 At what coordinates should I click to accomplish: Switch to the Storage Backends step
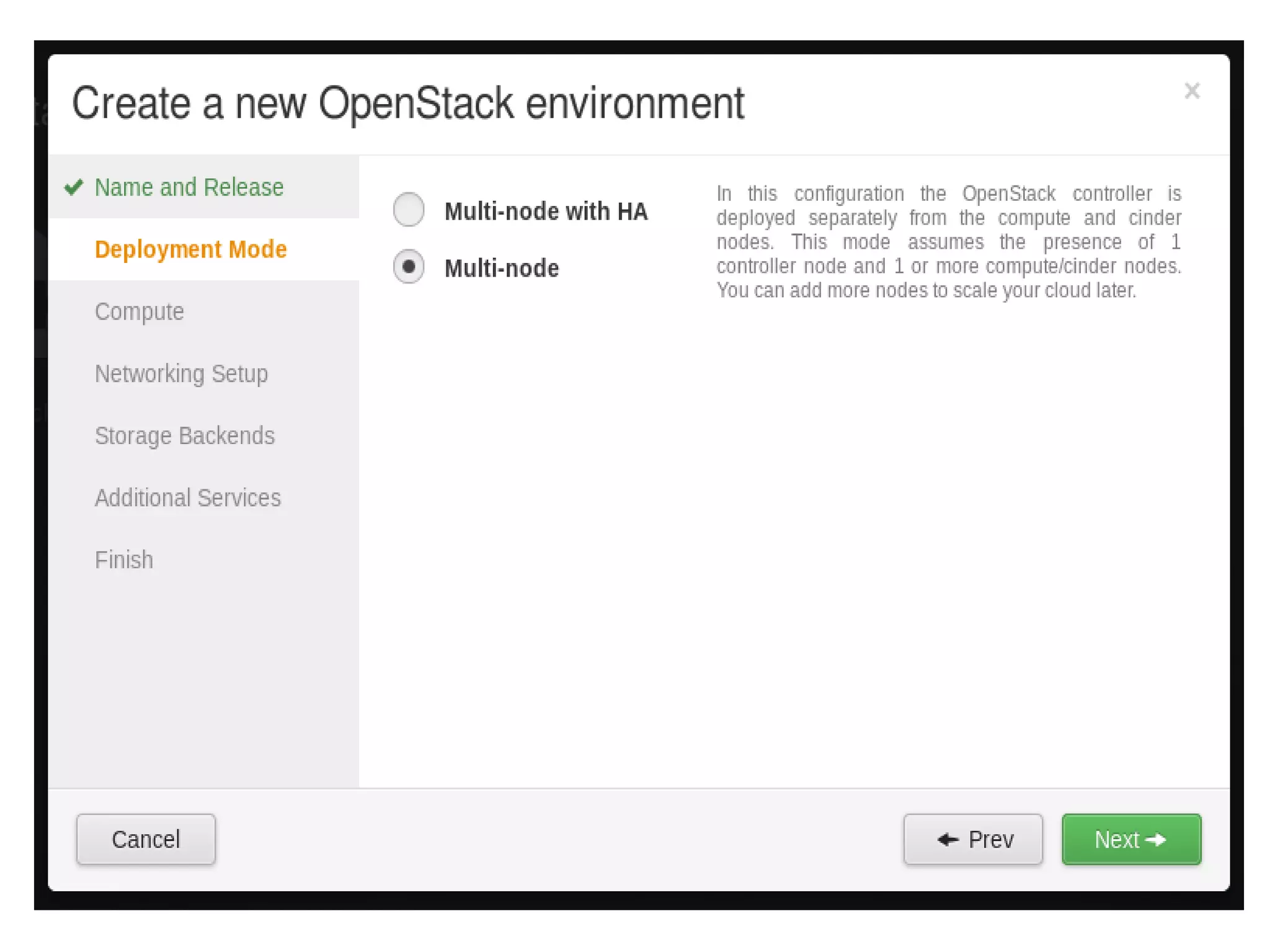coord(184,435)
